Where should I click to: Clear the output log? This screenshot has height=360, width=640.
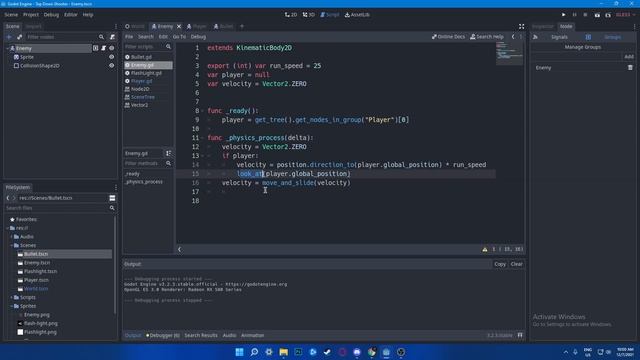click(x=516, y=264)
